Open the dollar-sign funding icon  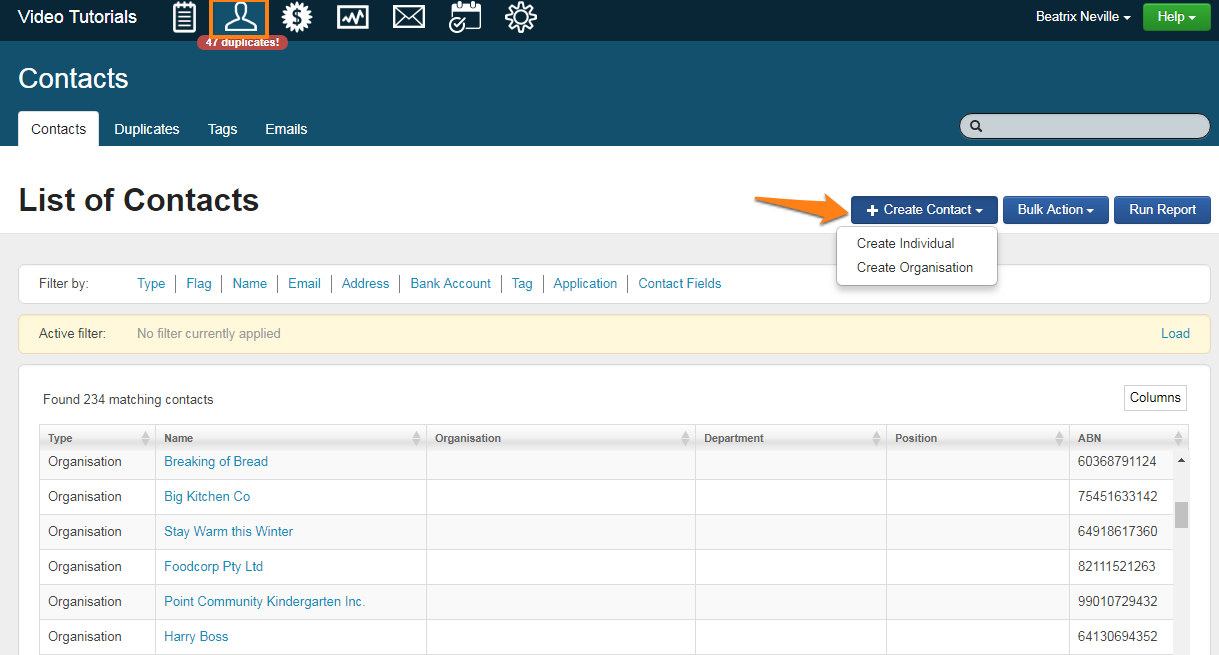297,17
